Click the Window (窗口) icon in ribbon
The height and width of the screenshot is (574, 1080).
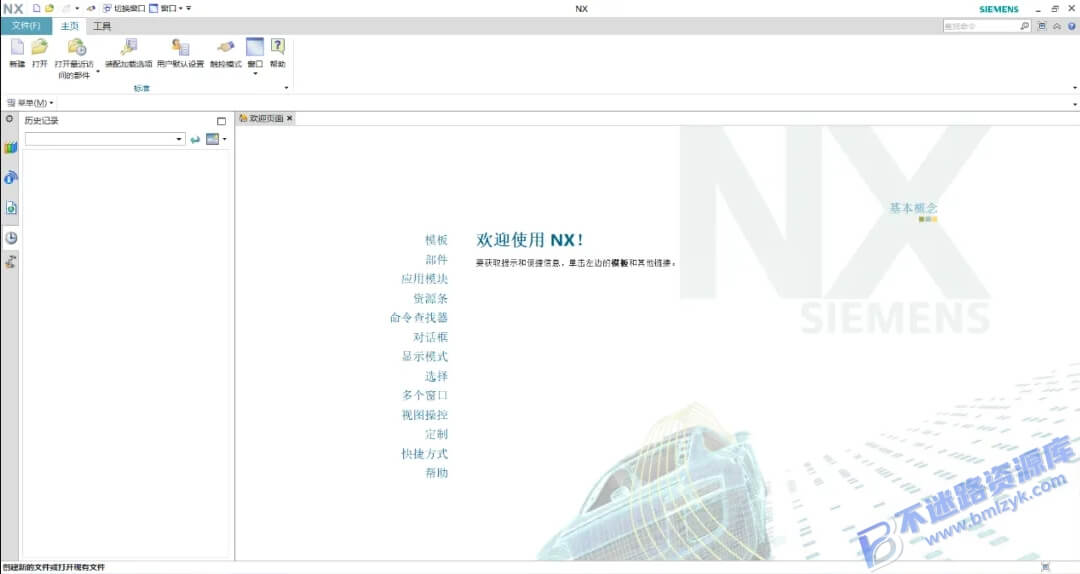[255, 47]
